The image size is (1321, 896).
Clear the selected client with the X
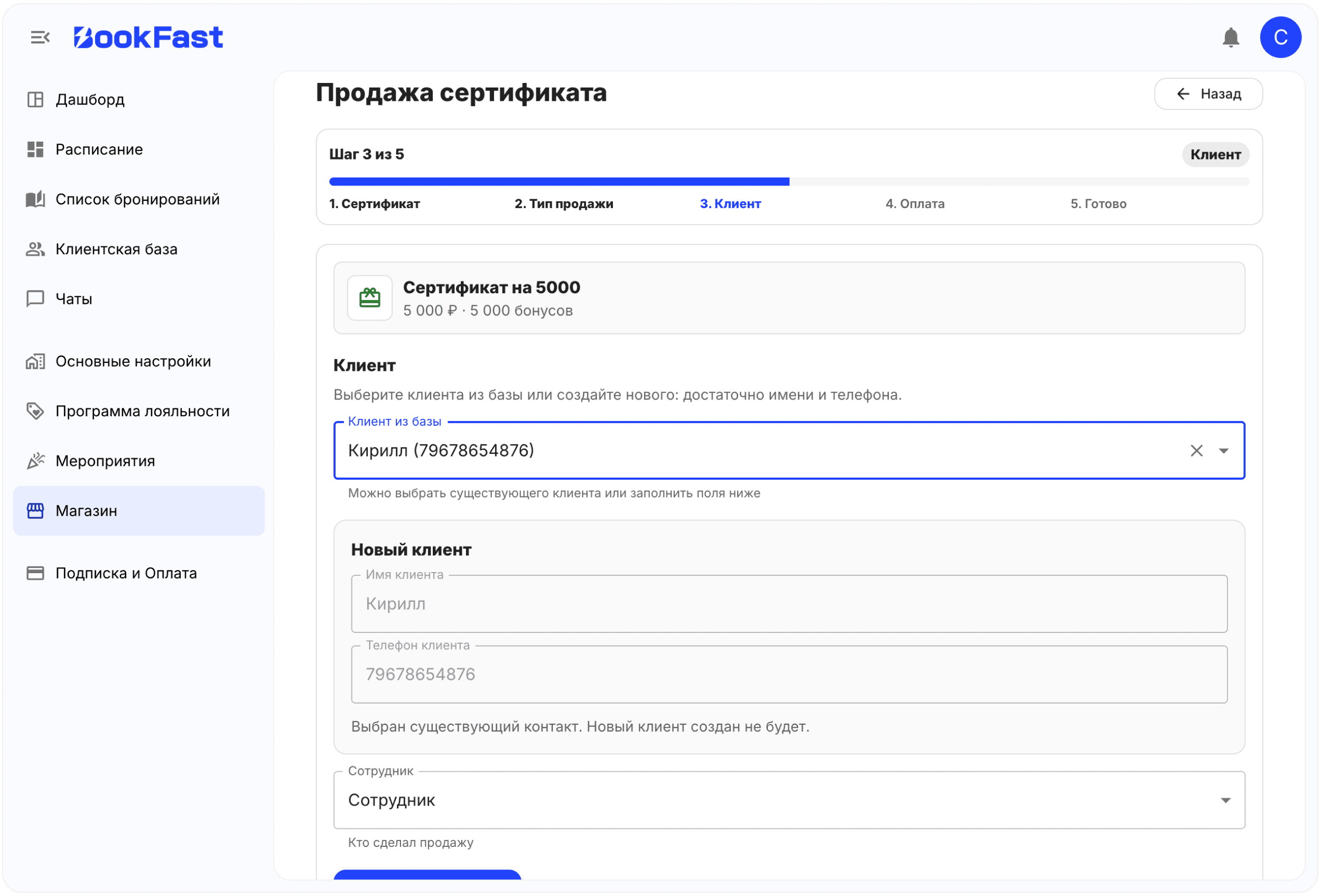coord(1196,451)
